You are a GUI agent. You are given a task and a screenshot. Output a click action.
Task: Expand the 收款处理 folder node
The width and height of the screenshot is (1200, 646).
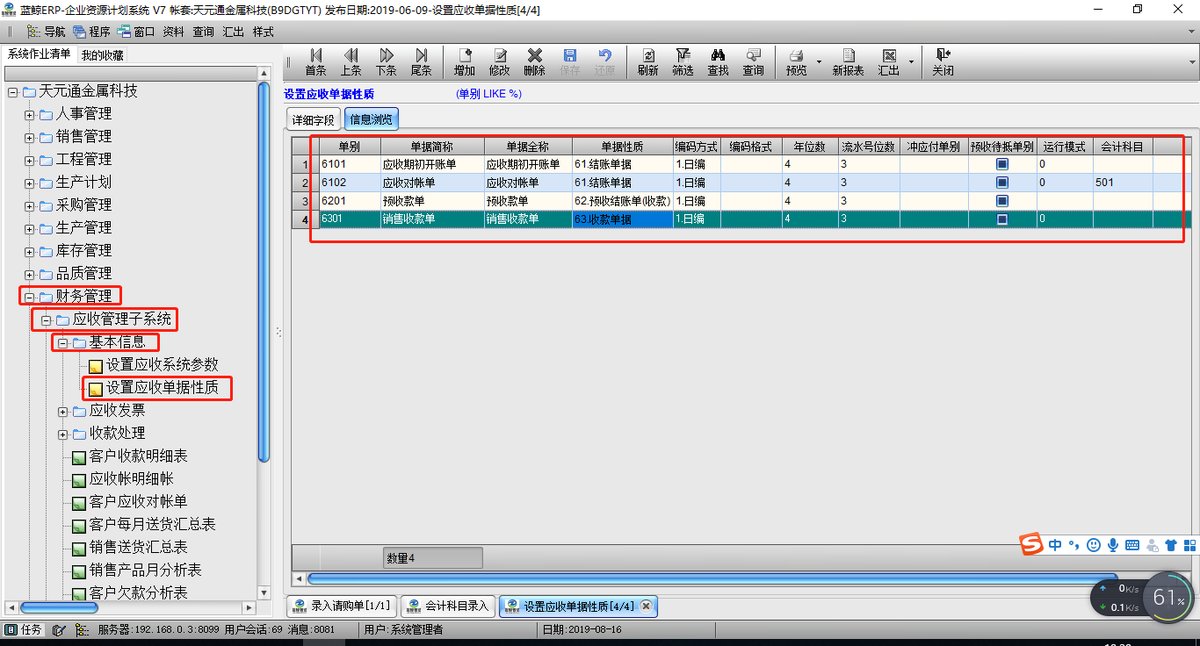[63, 434]
